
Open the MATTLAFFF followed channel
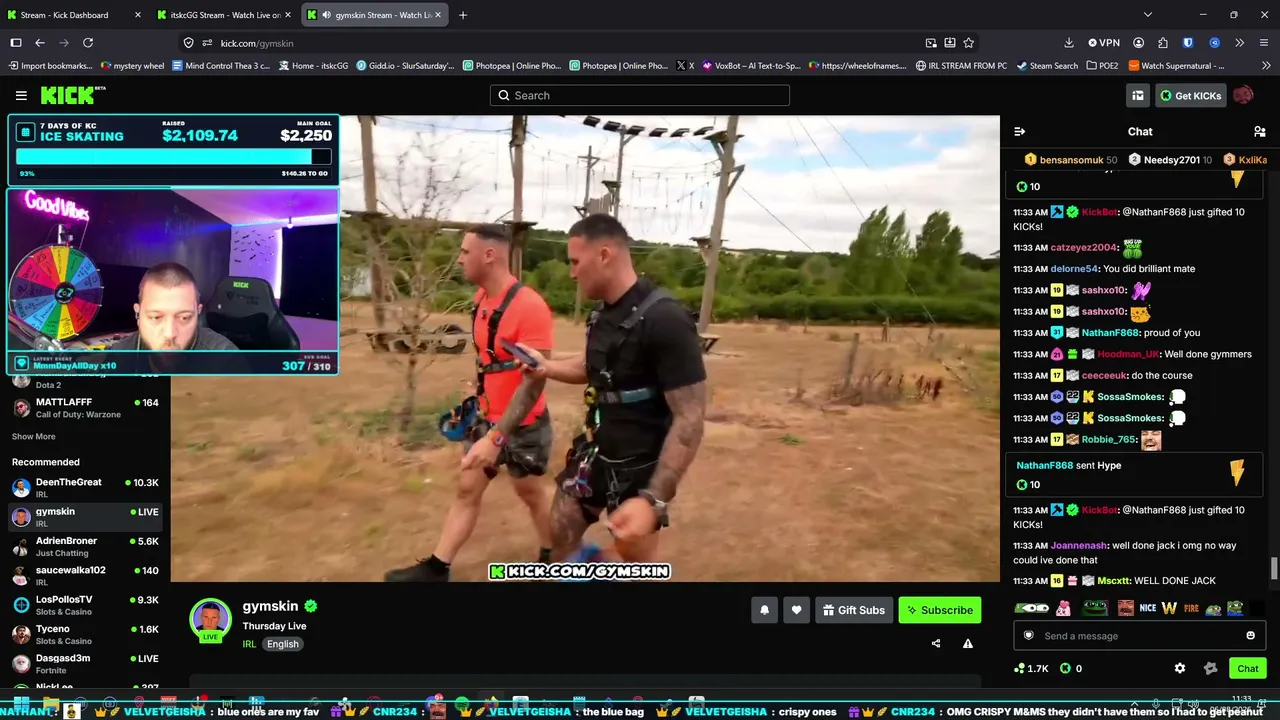point(85,408)
